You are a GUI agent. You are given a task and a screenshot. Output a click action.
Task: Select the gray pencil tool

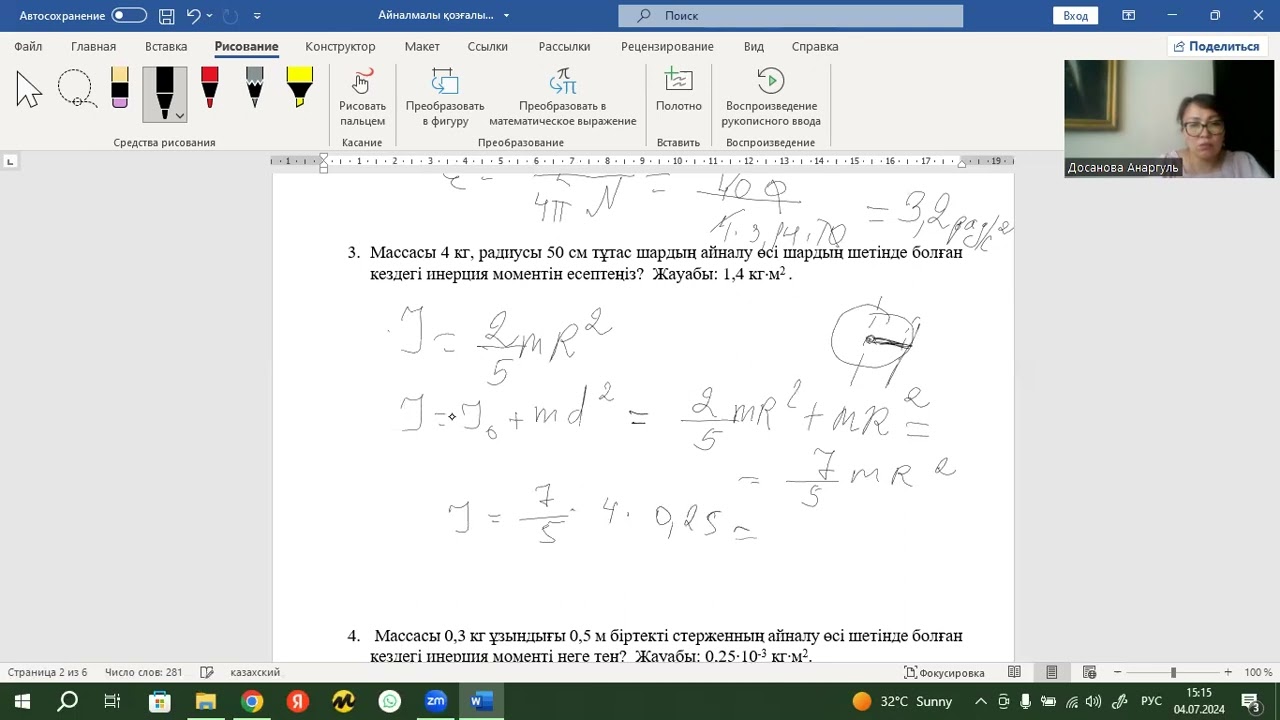pyautogui.click(x=254, y=88)
